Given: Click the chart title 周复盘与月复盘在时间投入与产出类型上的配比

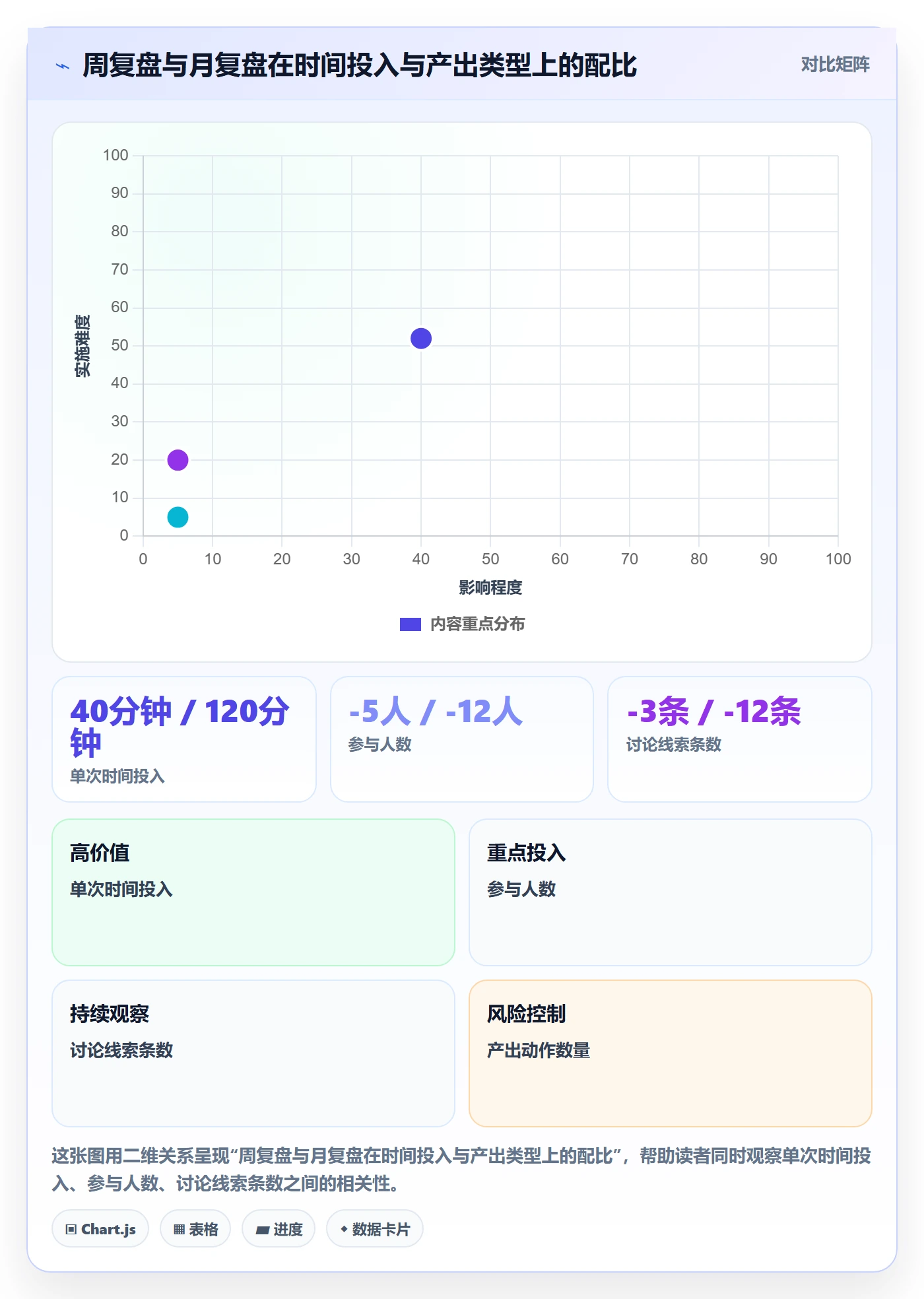Looking at the screenshot, I should pos(360,66).
